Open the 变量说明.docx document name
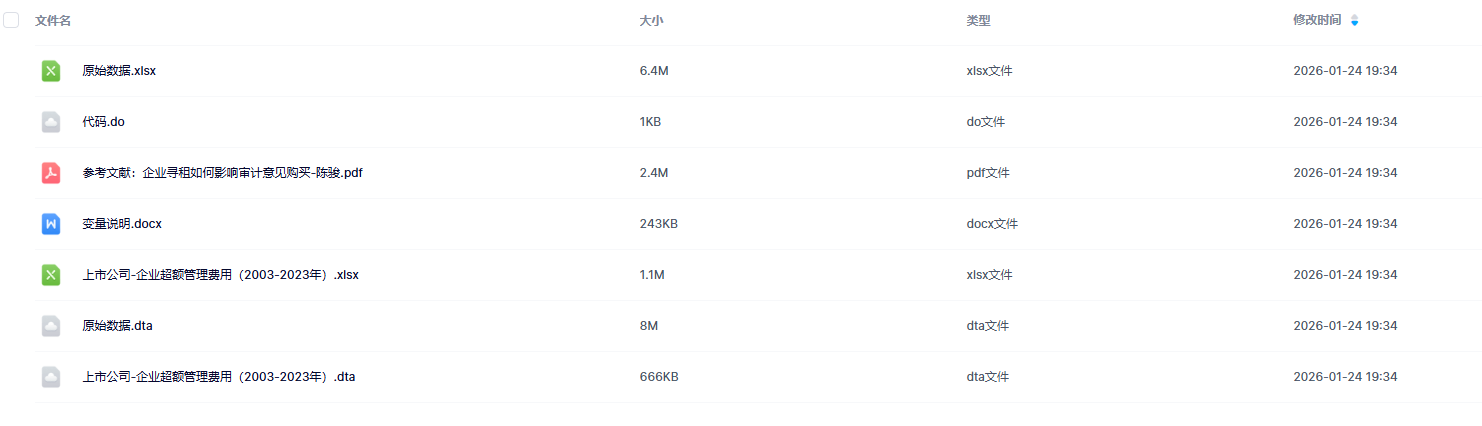The width and height of the screenshot is (1482, 426). [122, 224]
